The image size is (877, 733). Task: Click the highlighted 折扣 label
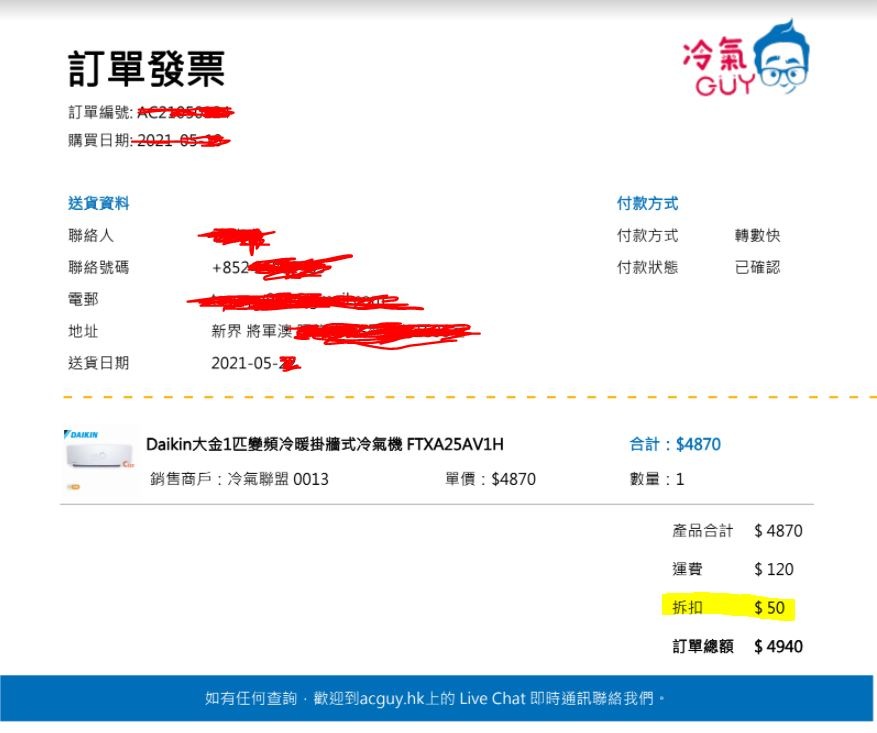click(x=687, y=607)
